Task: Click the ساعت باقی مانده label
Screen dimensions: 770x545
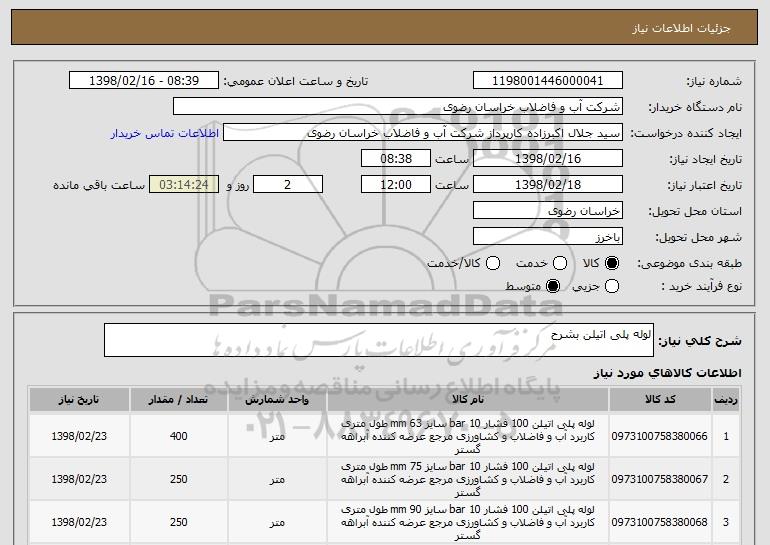Action: pos(99,185)
